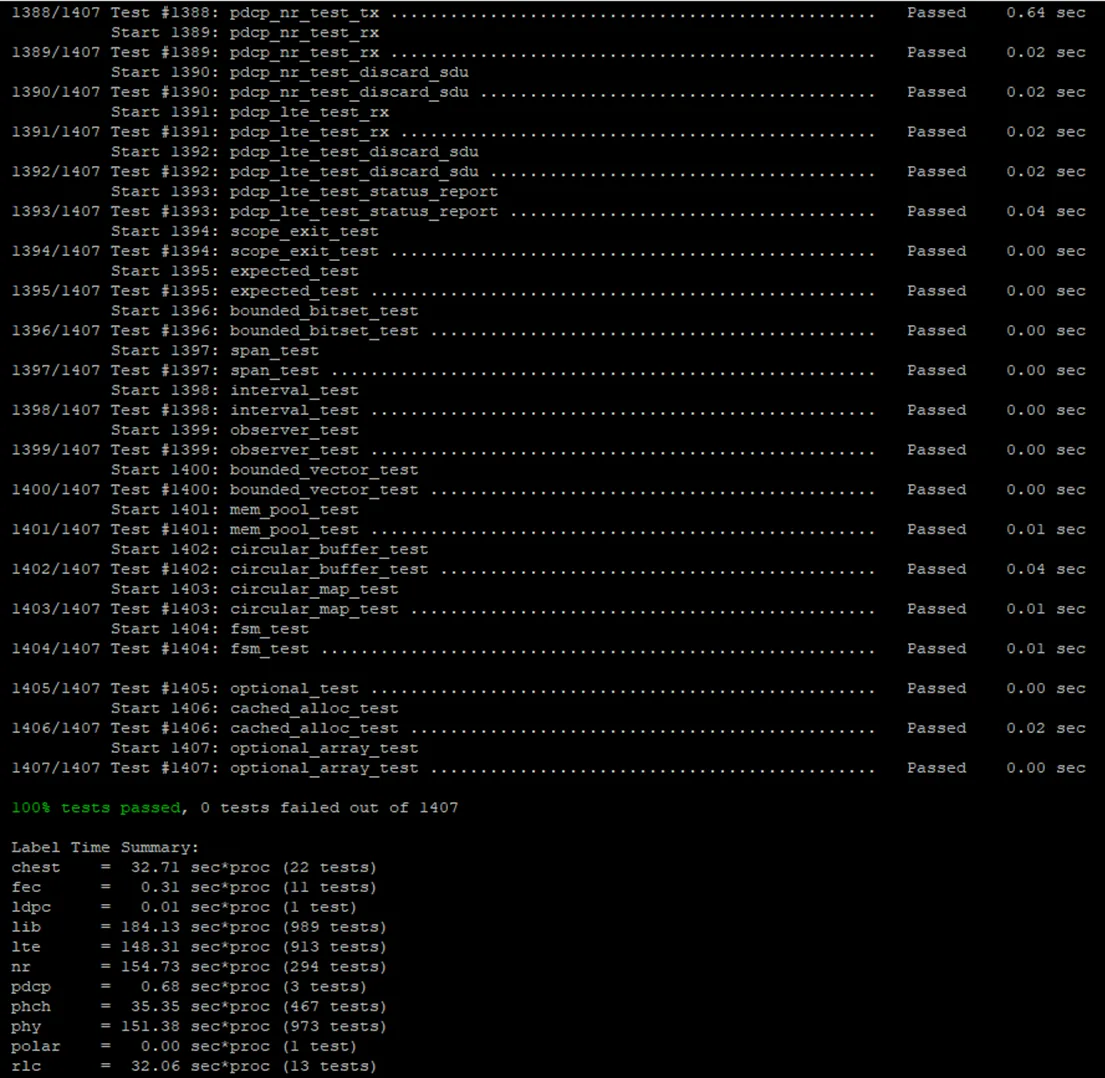Click "Passed" on the Test #1393 row
The width and height of the screenshot is (1105, 1078).
[937, 211]
